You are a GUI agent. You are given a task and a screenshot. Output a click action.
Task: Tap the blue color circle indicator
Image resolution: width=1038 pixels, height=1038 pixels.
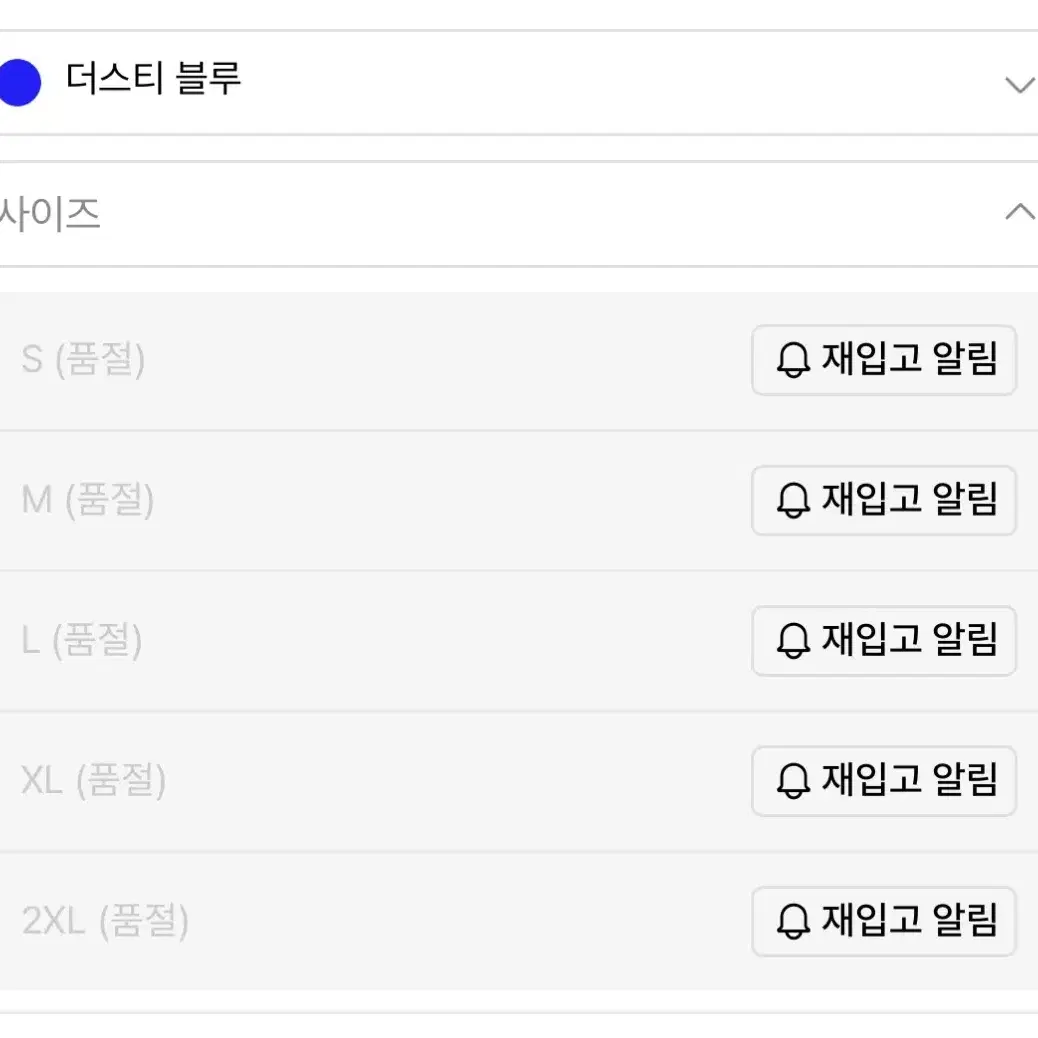click(20, 83)
